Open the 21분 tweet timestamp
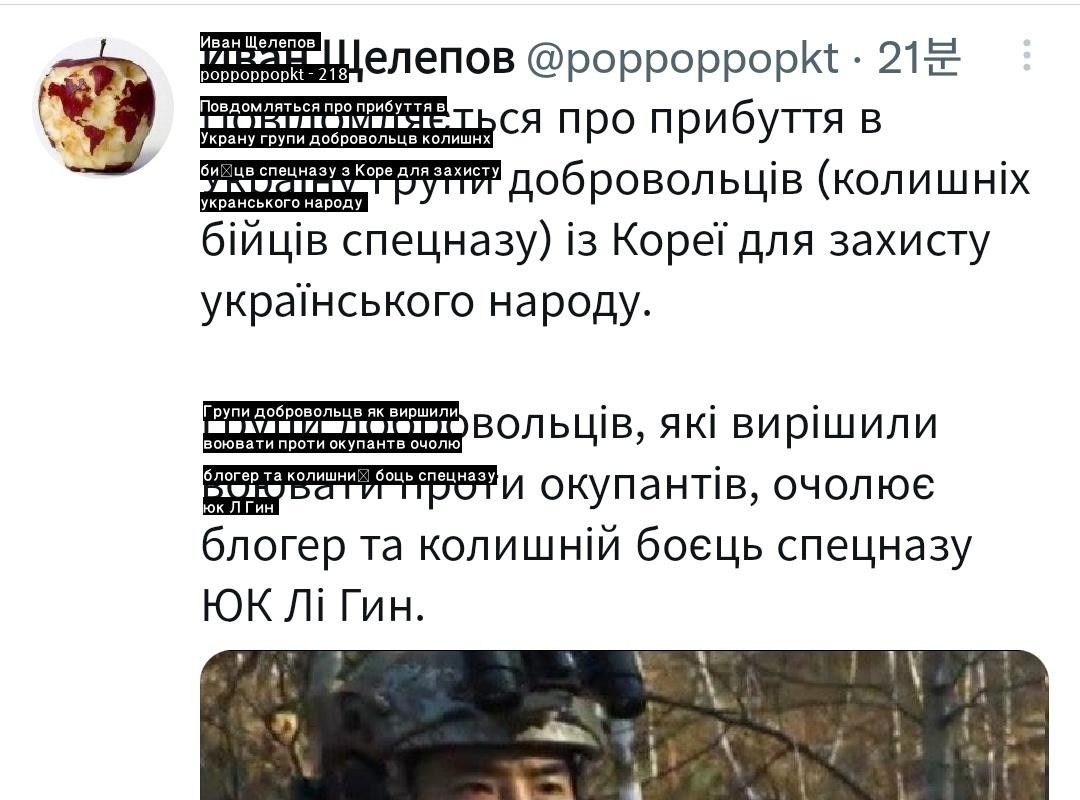 [x=918, y=57]
